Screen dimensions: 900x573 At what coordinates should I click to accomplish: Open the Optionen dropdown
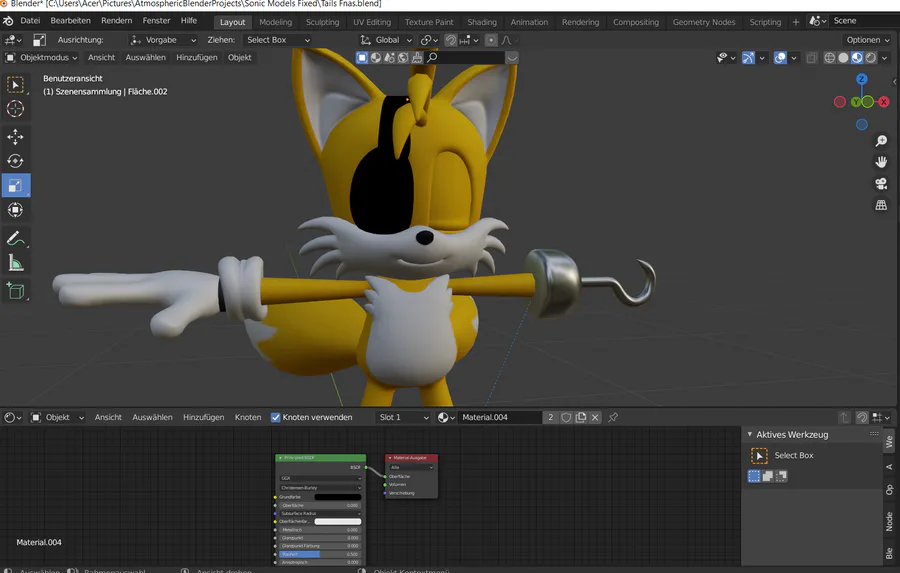868,40
